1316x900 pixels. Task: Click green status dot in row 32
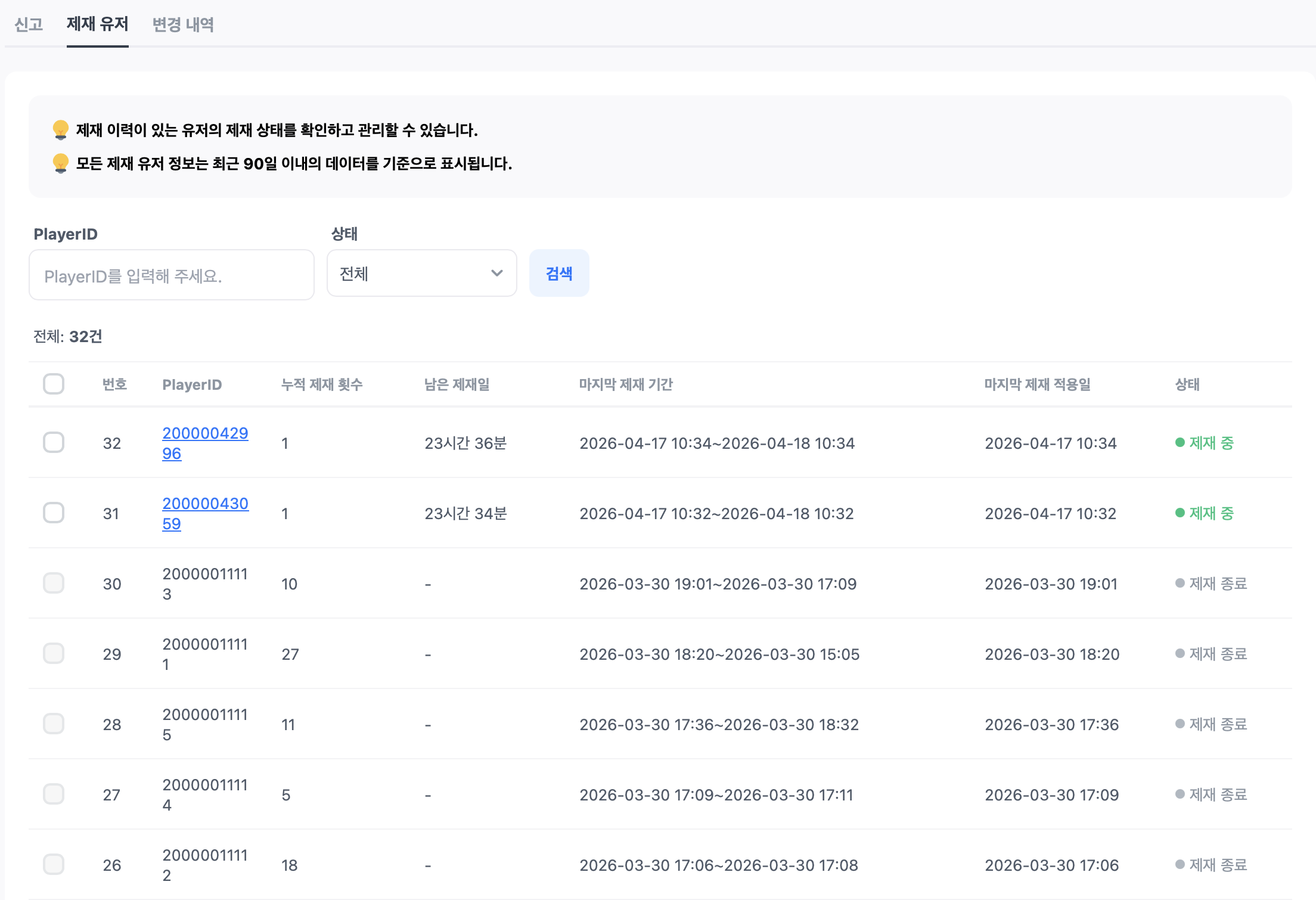tap(1180, 442)
